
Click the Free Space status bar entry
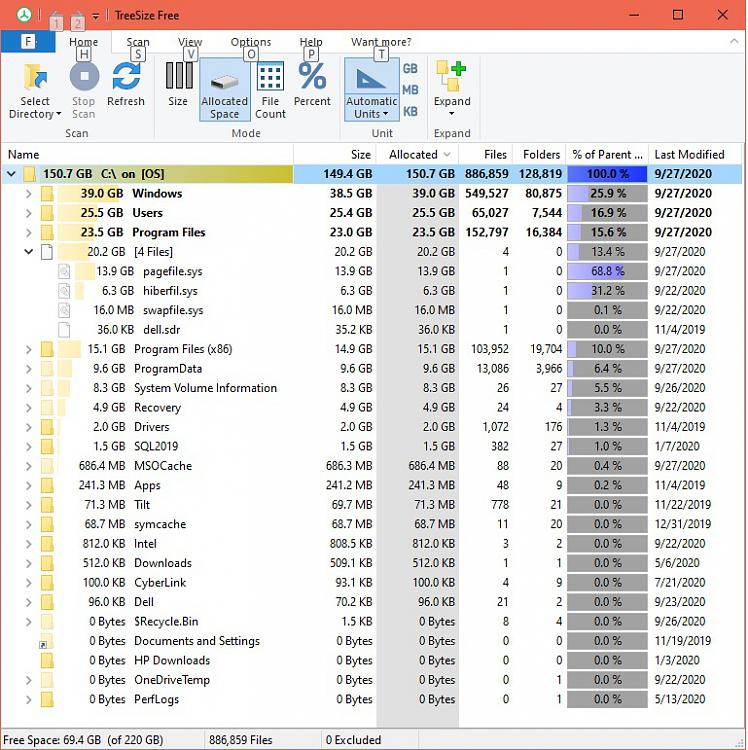coord(83,740)
